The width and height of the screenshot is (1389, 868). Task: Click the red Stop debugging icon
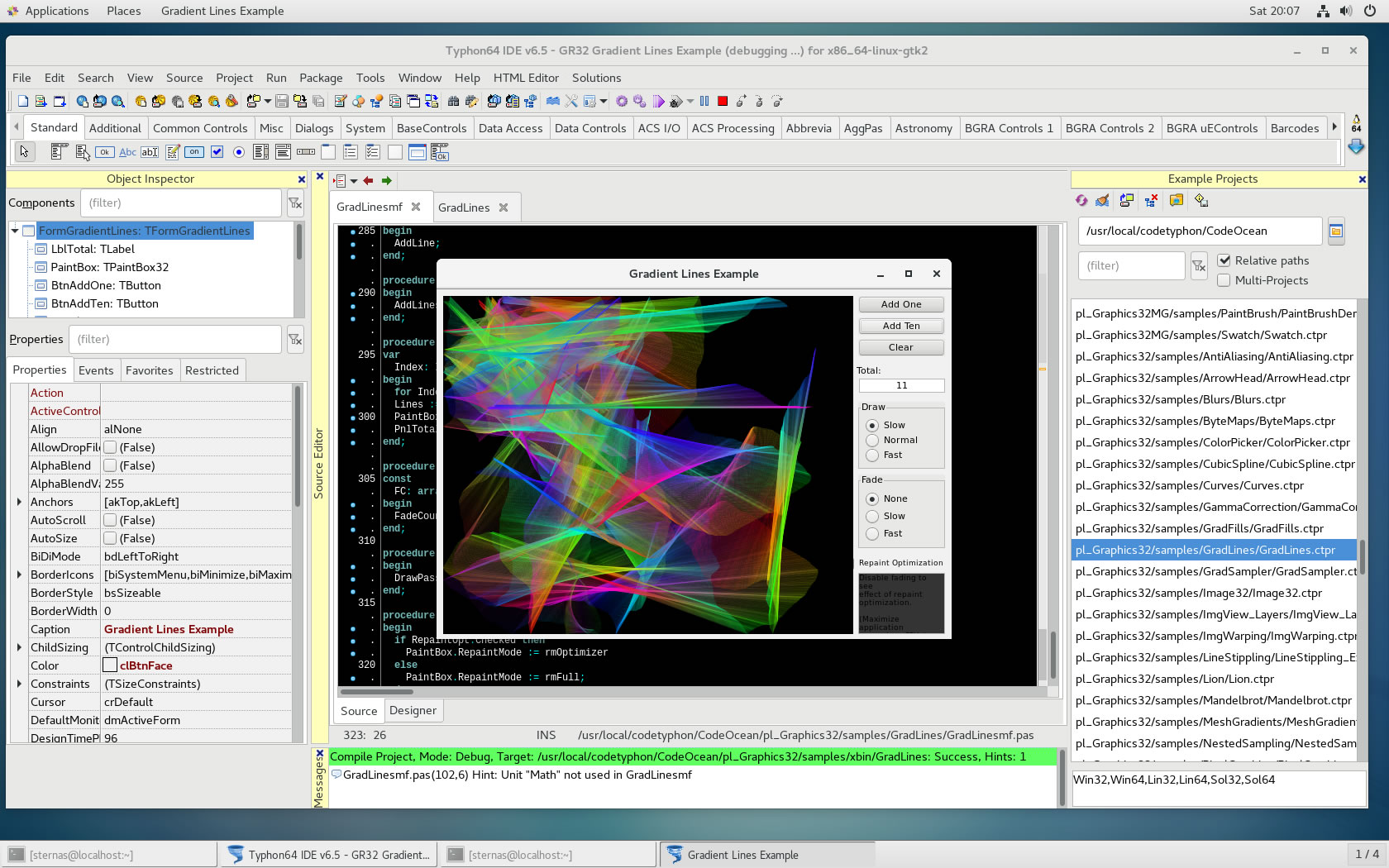point(723,101)
